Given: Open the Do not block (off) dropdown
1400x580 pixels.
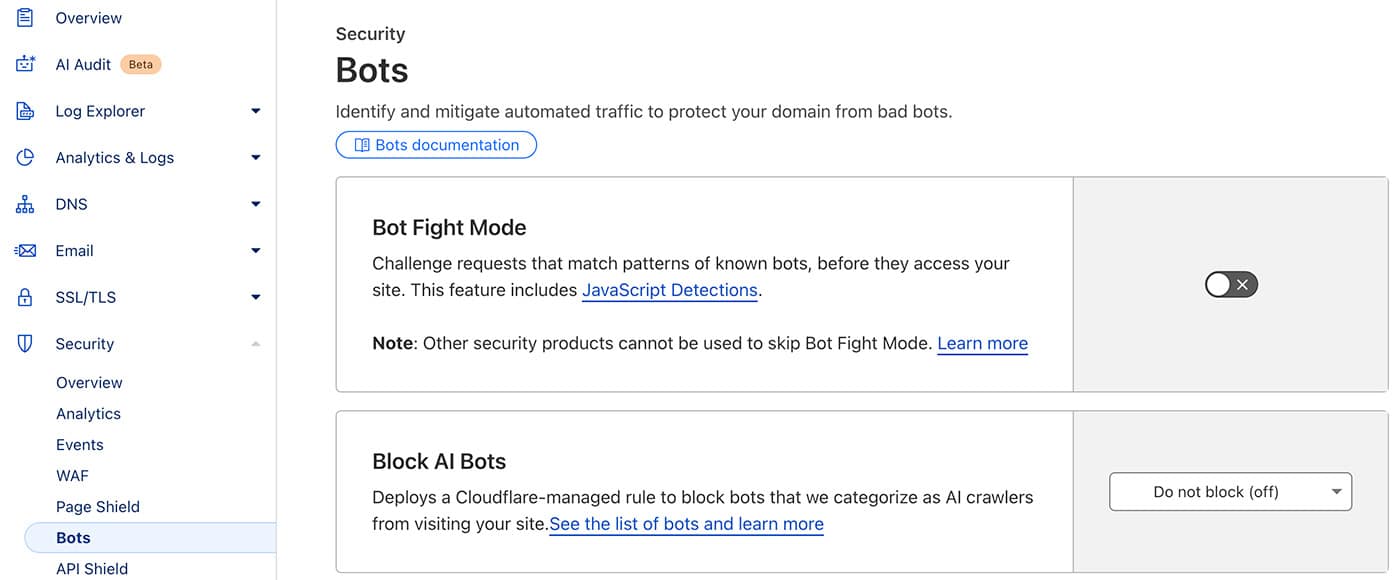Looking at the screenshot, I should click(x=1230, y=491).
